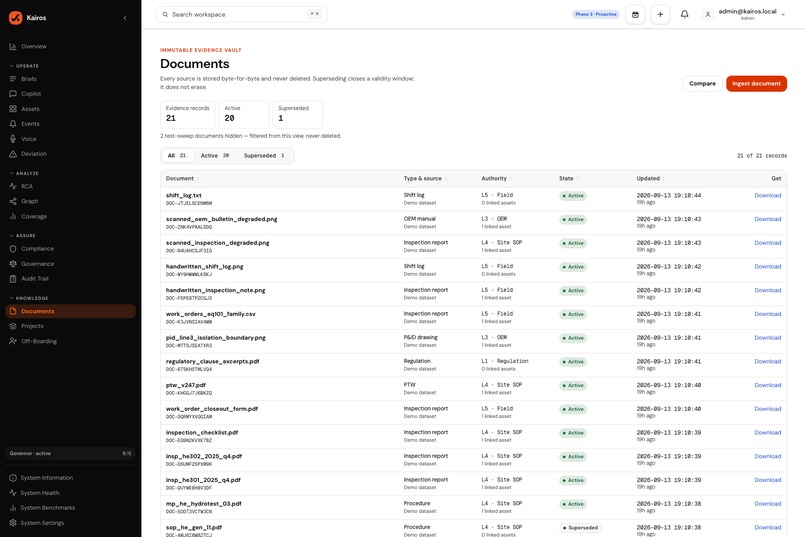Screen dimensions: 806x537
Task: Open Voice microphone icon
Action: click(13, 139)
